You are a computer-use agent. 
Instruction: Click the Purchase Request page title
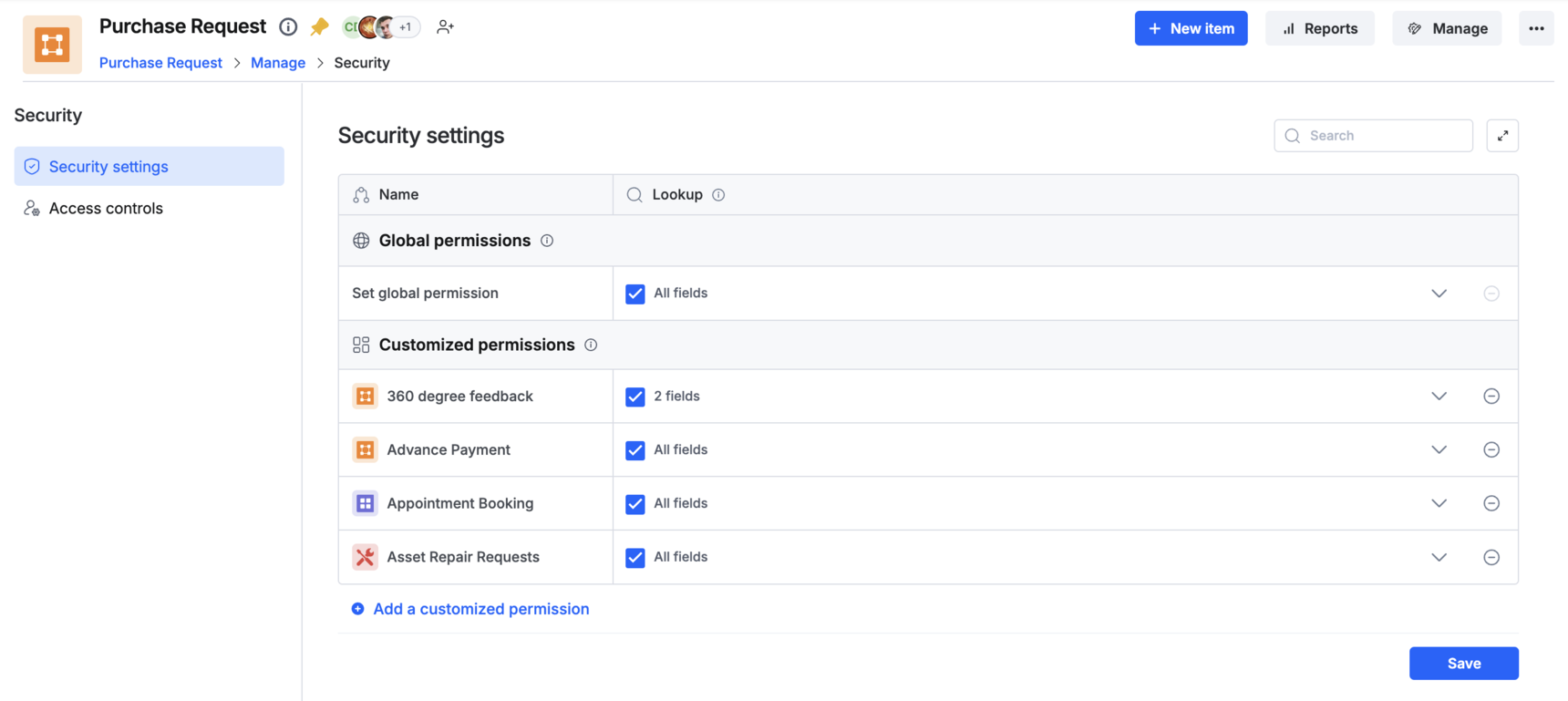coord(182,26)
